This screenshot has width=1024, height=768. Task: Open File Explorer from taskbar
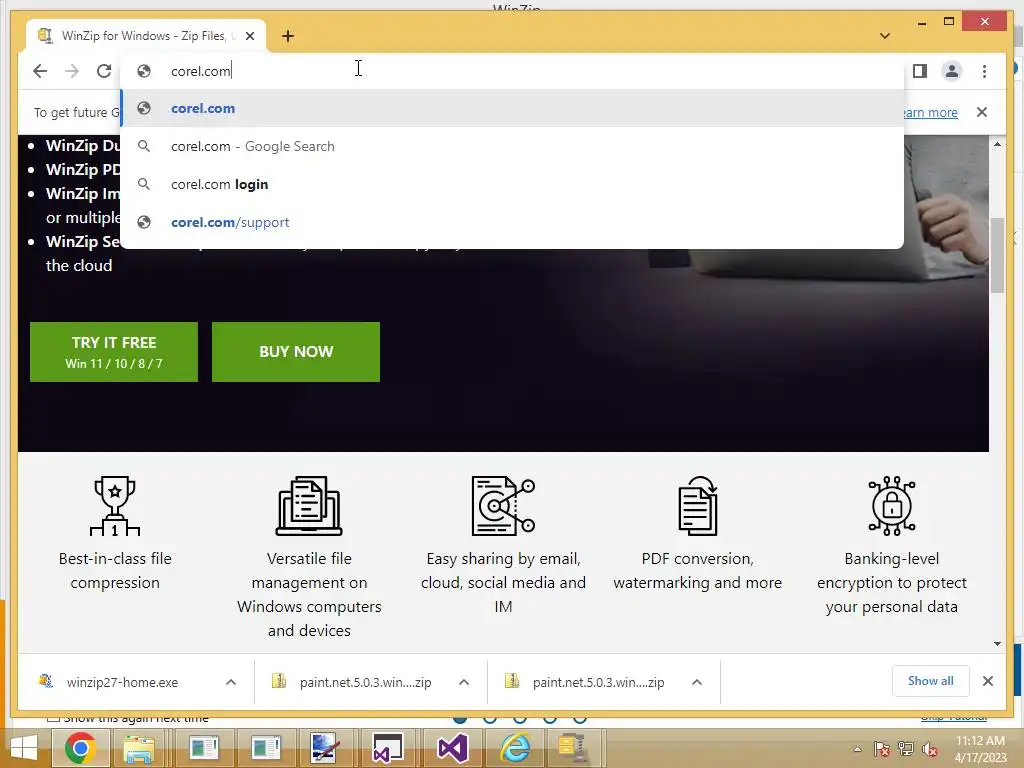pyautogui.click(x=140, y=748)
